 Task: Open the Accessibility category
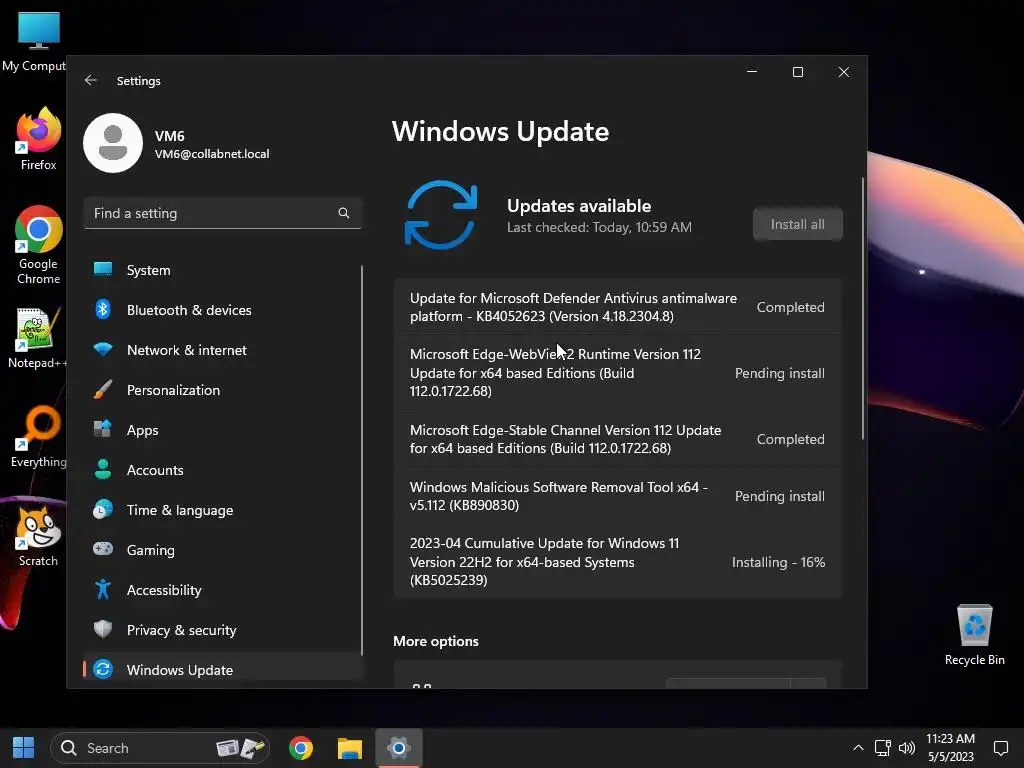pyautogui.click(x=222, y=589)
